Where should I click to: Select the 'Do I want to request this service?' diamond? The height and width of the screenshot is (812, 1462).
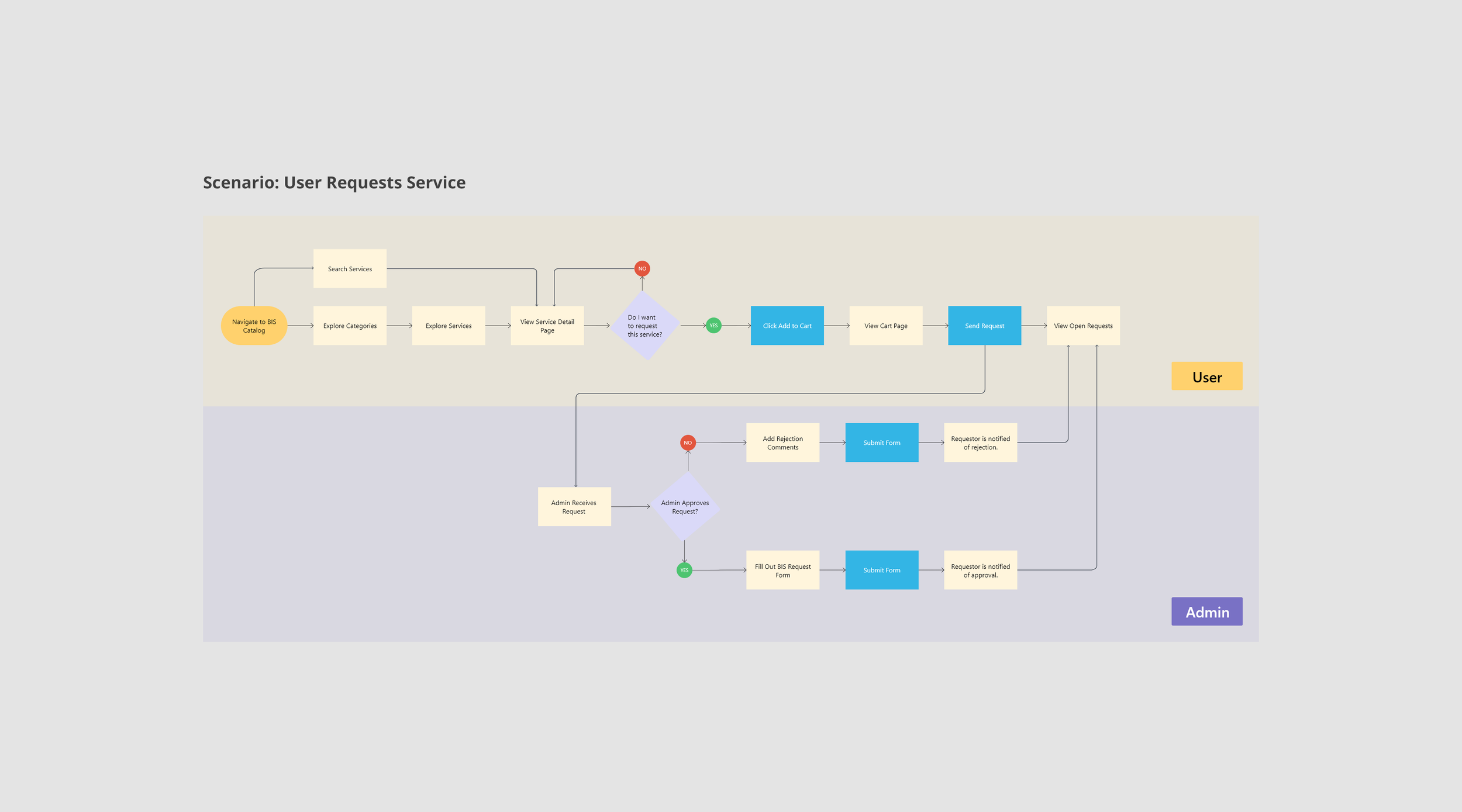tap(645, 326)
